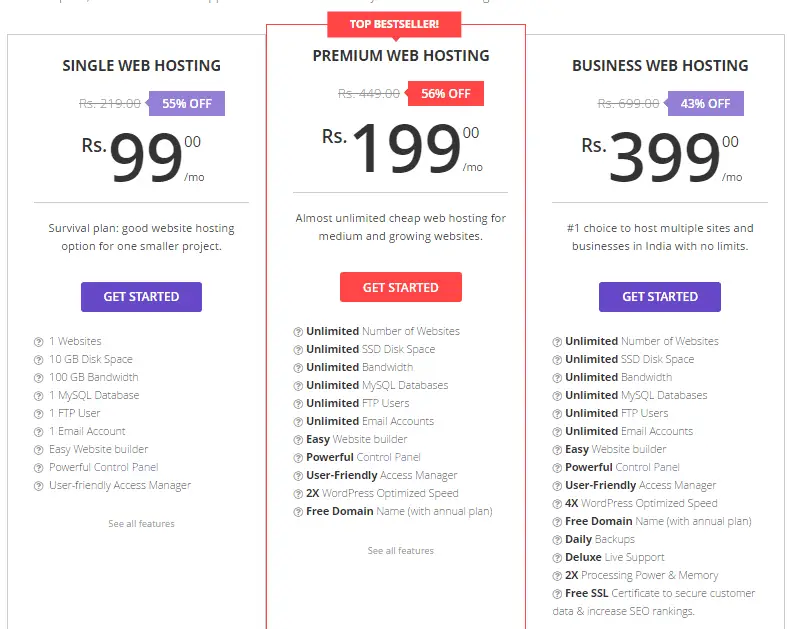Screen dimensions: 797x629
Task: Get started with Business Web Hosting
Action: 659,297
